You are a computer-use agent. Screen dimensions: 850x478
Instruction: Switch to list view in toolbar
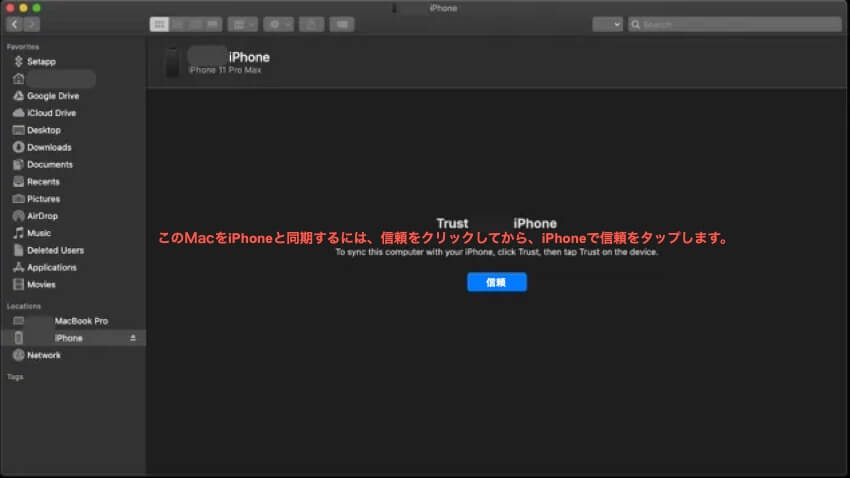177,24
